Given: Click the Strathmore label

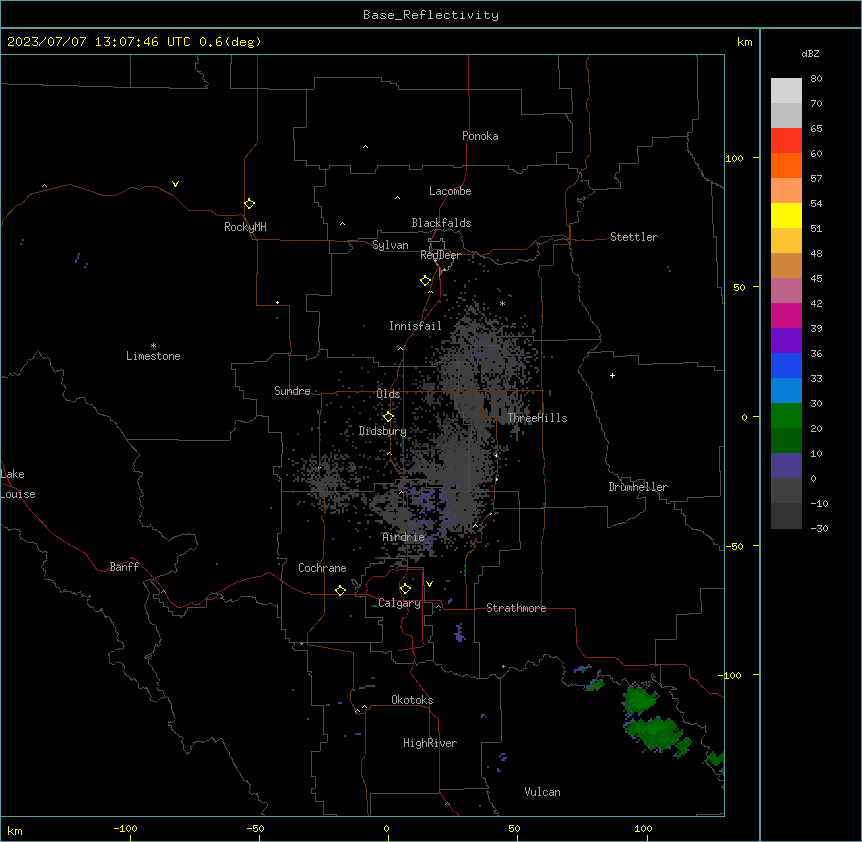Looking at the screenshot, I should pos(516,608).
